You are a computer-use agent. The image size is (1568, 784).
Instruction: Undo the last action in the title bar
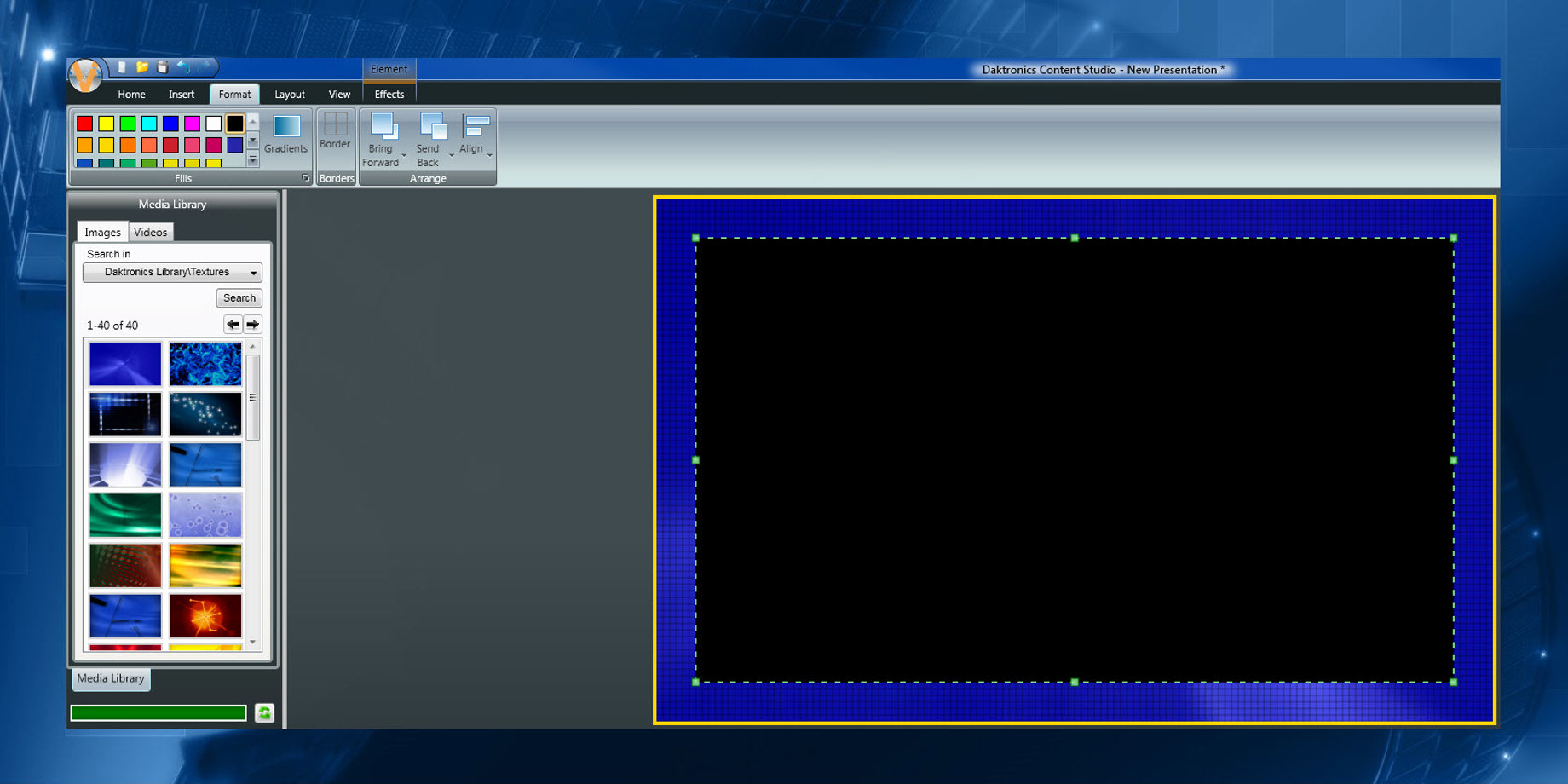pyautogui.click(x=183, y=66)
